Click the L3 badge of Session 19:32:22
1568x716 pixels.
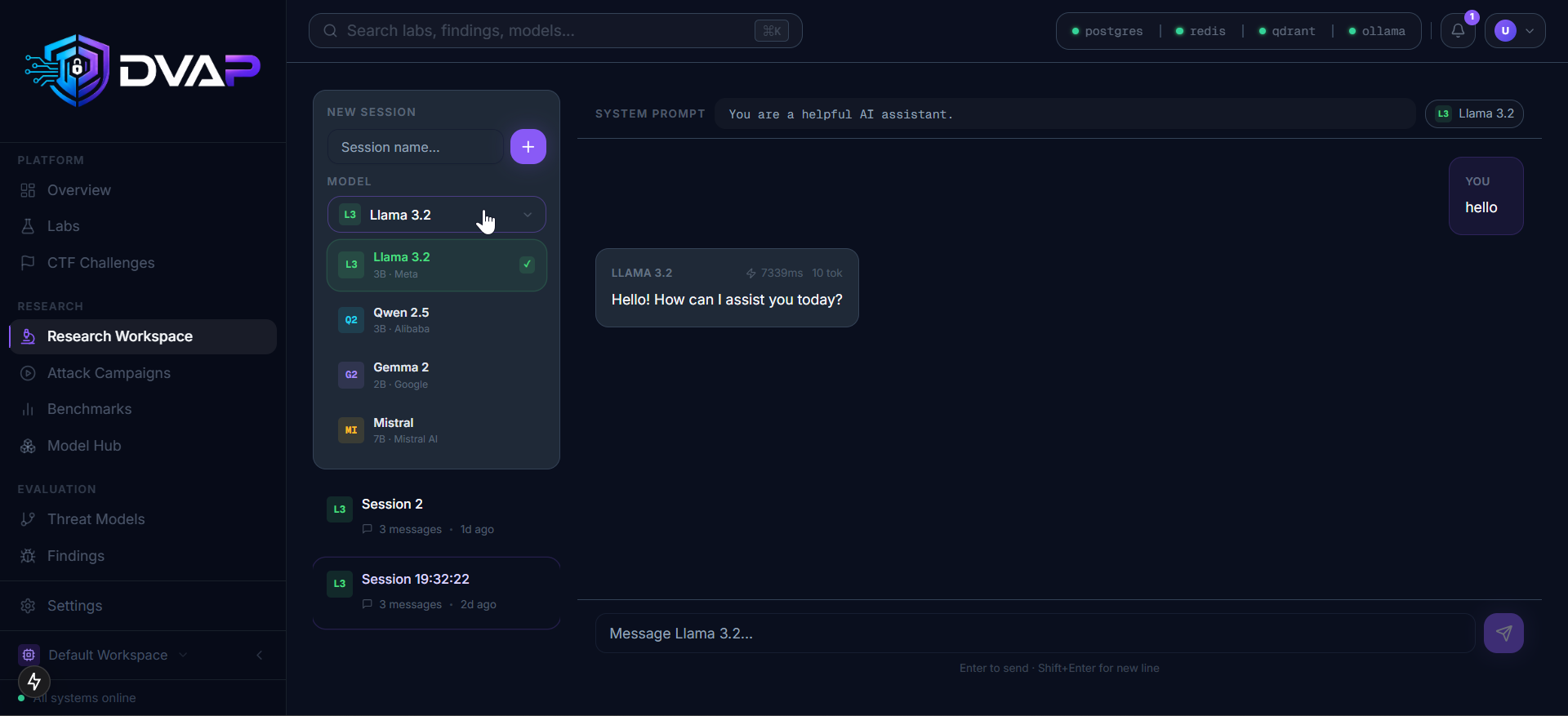(340, 584)
